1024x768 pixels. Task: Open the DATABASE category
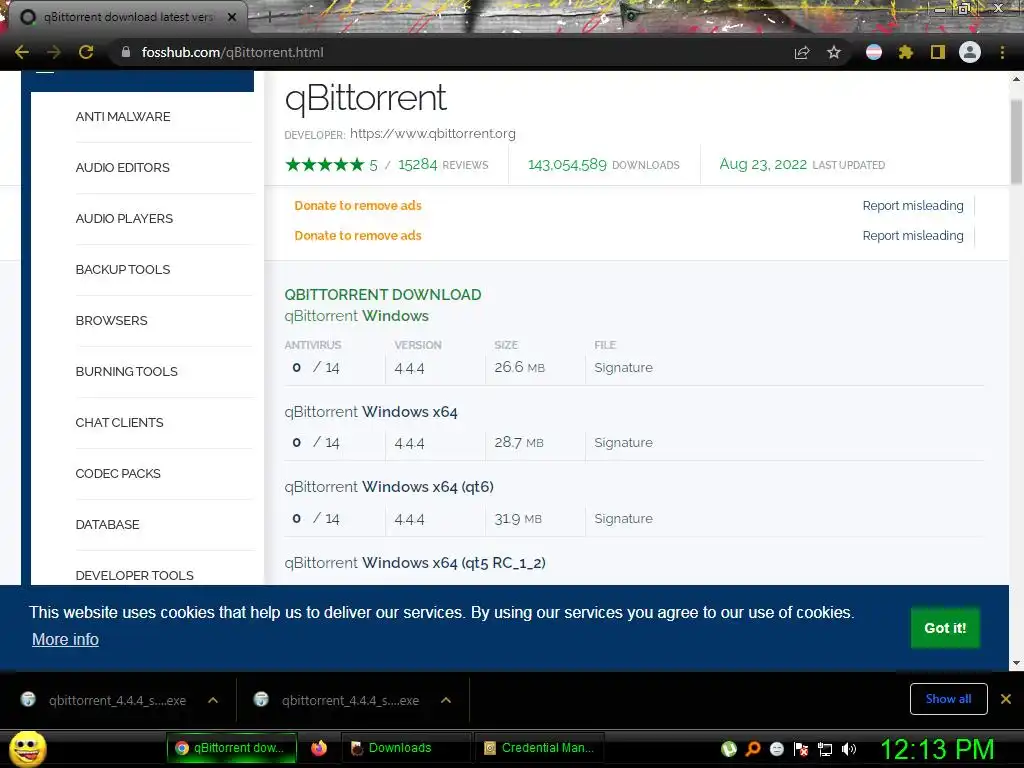pyautogui.click(x=107, y=524)
